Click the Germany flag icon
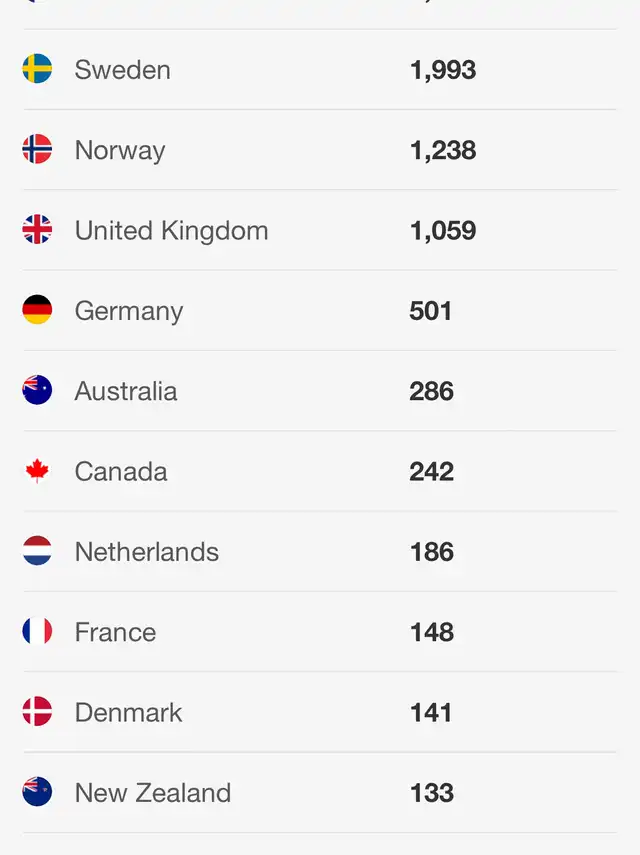The width and height of the screenshot is (640, 855). [37, 310]
